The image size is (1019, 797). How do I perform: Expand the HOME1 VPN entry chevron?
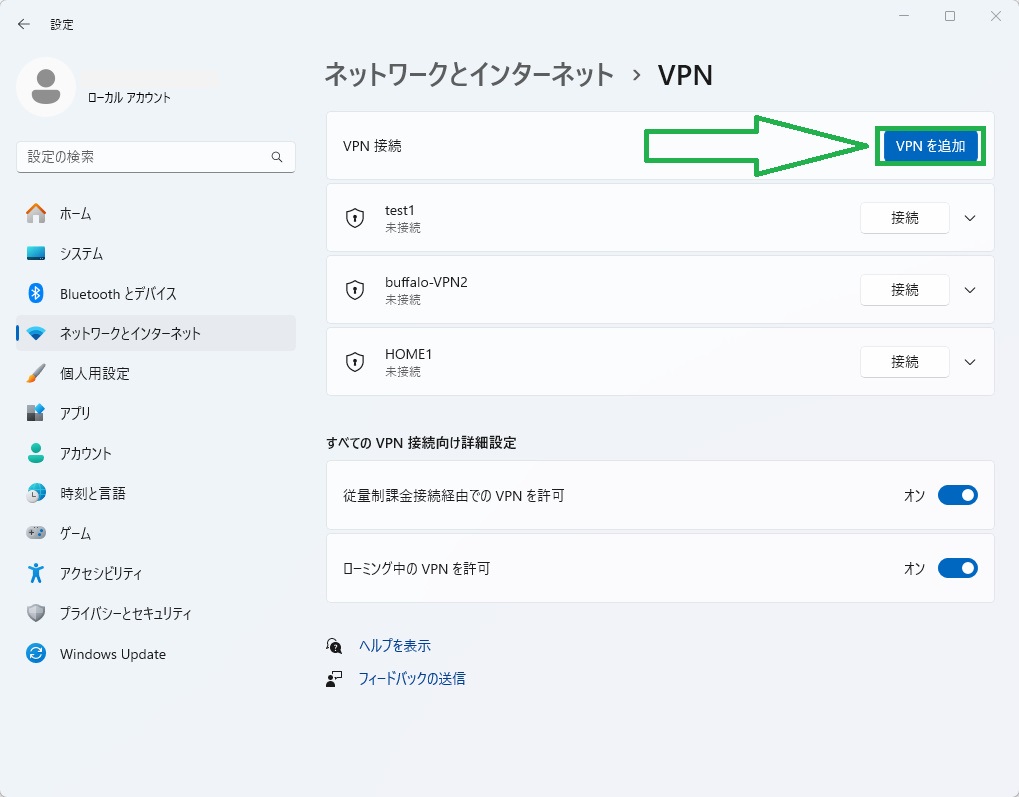coord(969,362)
